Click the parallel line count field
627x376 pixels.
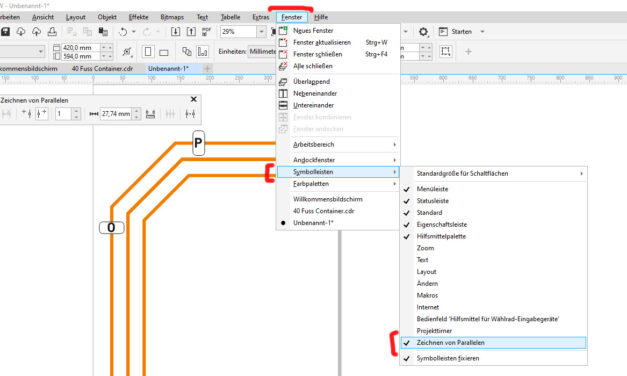click(x=64, y=114)
